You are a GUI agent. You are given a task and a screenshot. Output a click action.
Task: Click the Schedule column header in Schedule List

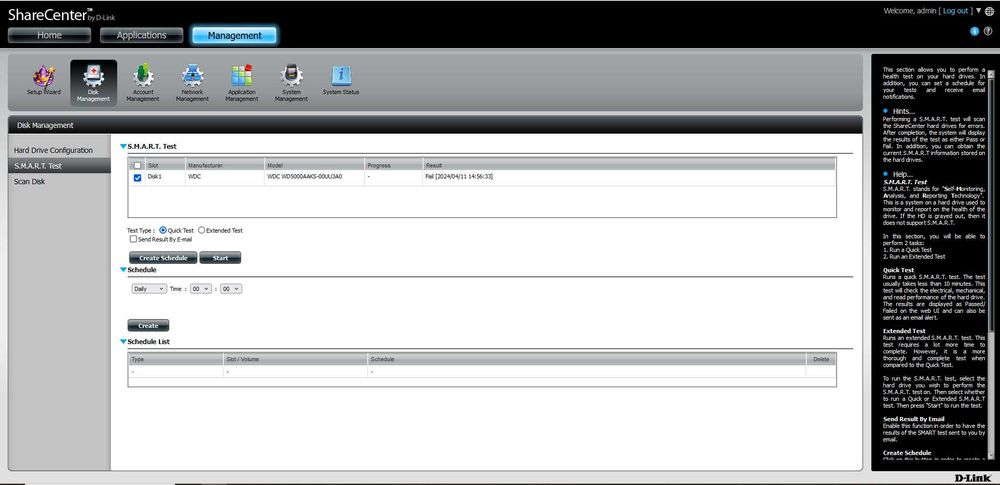(x=587, y=359)
